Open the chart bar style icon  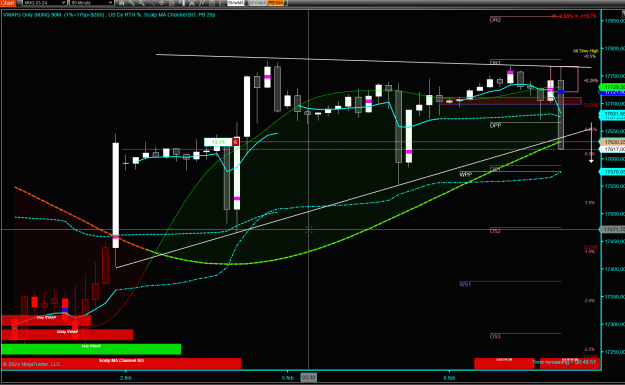click(121, 3)
